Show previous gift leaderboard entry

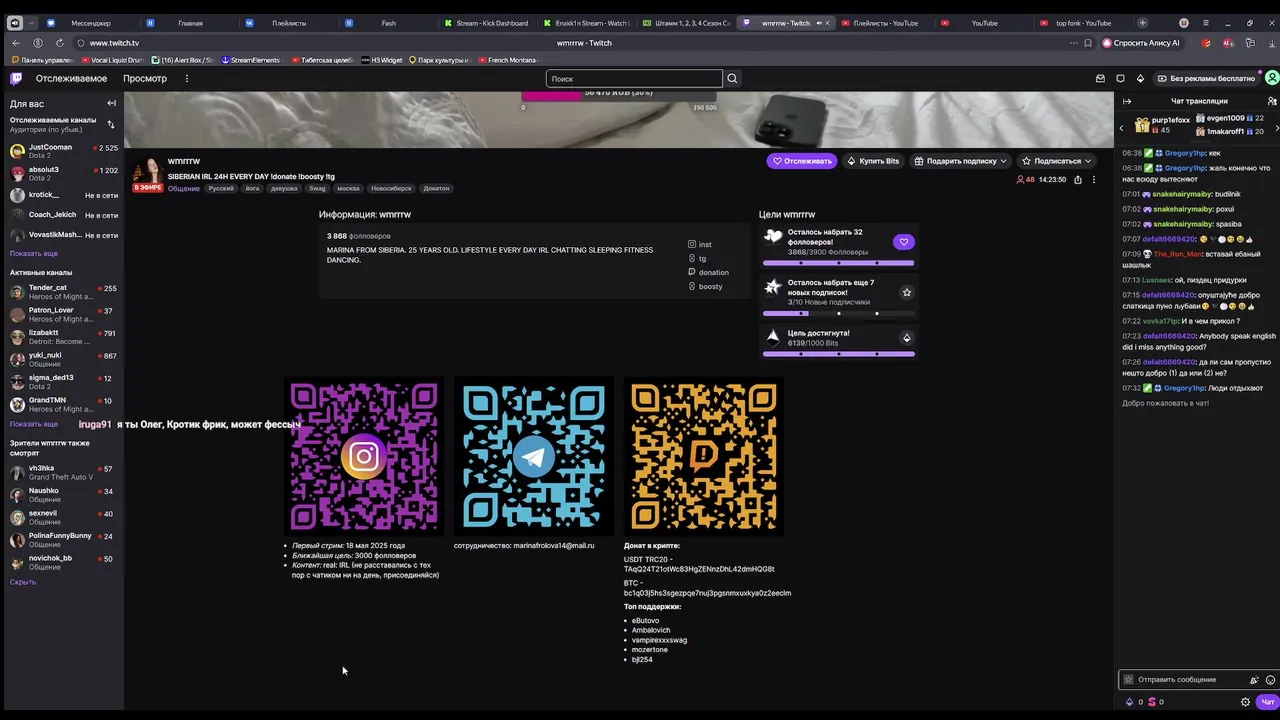click(1121, 128)
